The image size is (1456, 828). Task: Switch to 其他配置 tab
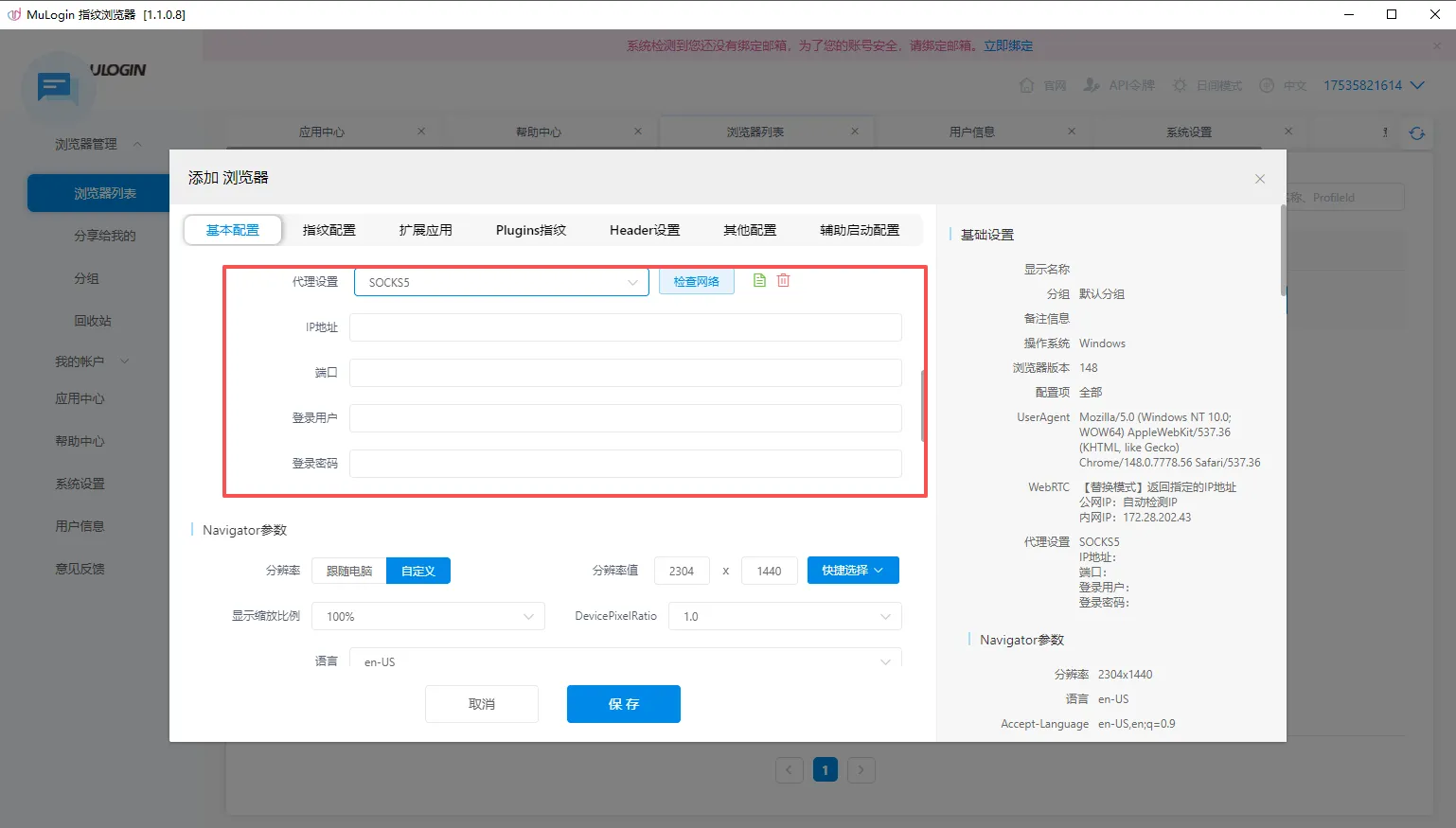point(750,230)
